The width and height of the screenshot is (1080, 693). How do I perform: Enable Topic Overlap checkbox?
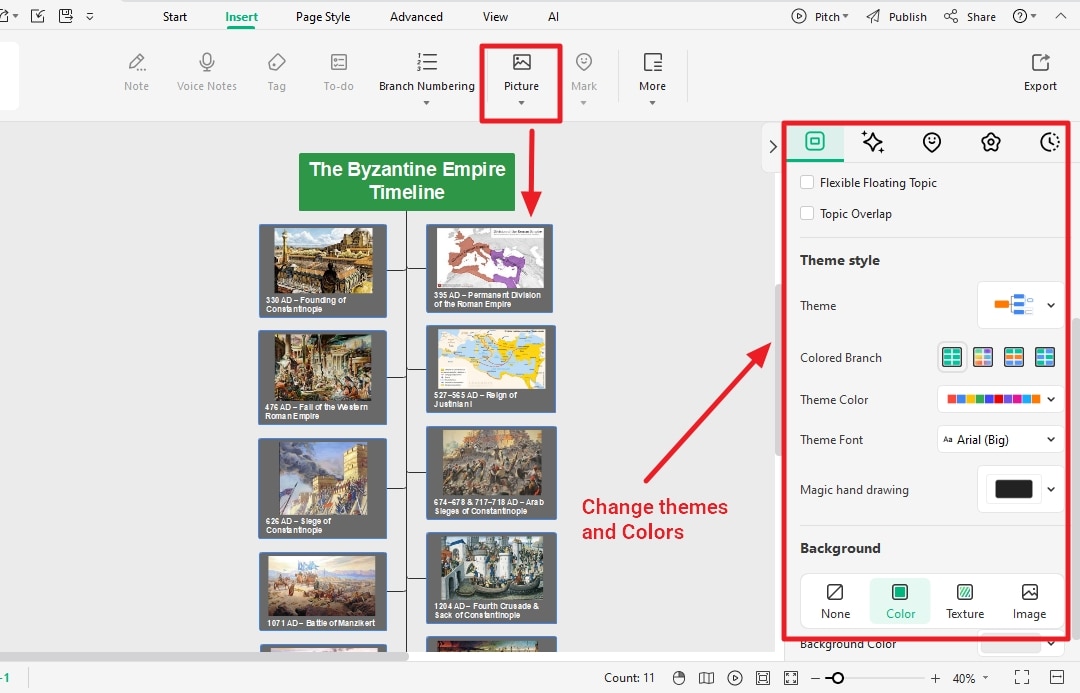[807, 214]
